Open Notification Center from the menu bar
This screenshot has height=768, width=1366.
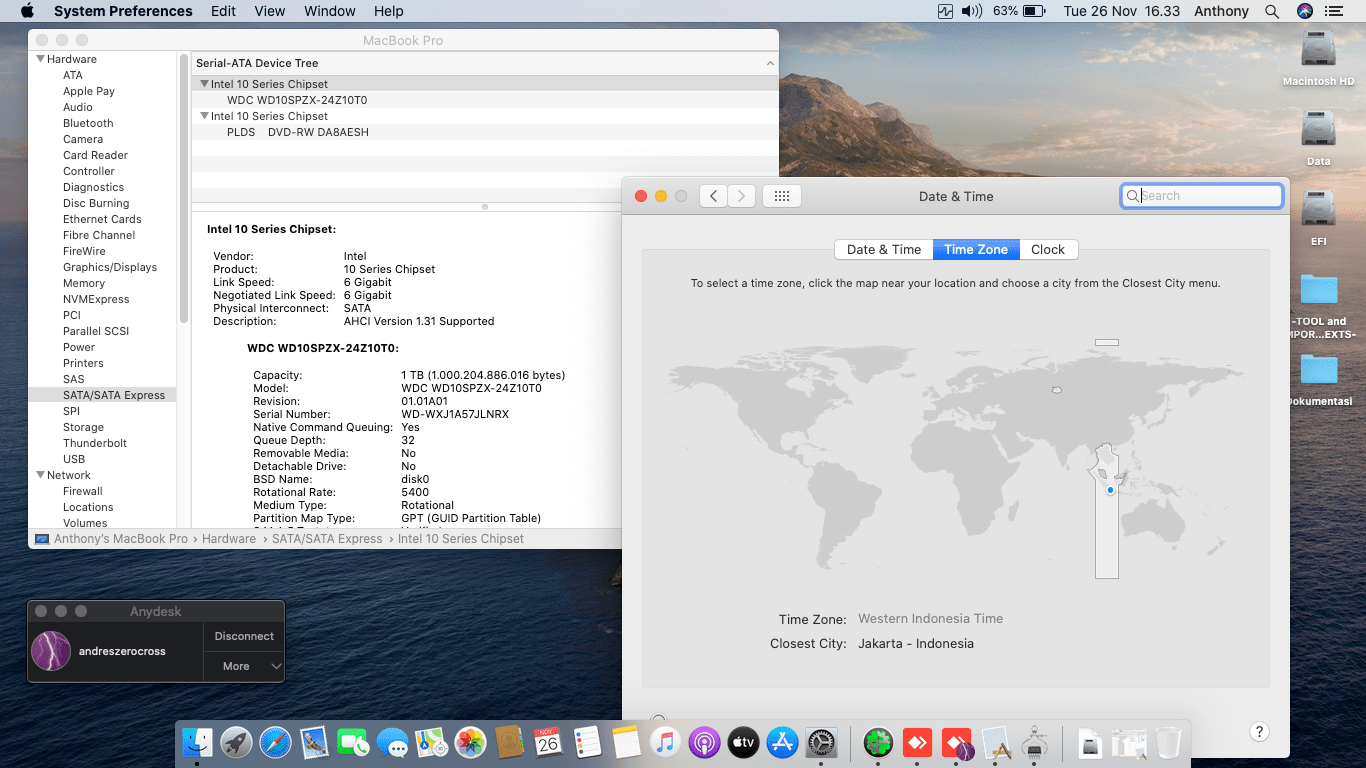point(1336,11)
